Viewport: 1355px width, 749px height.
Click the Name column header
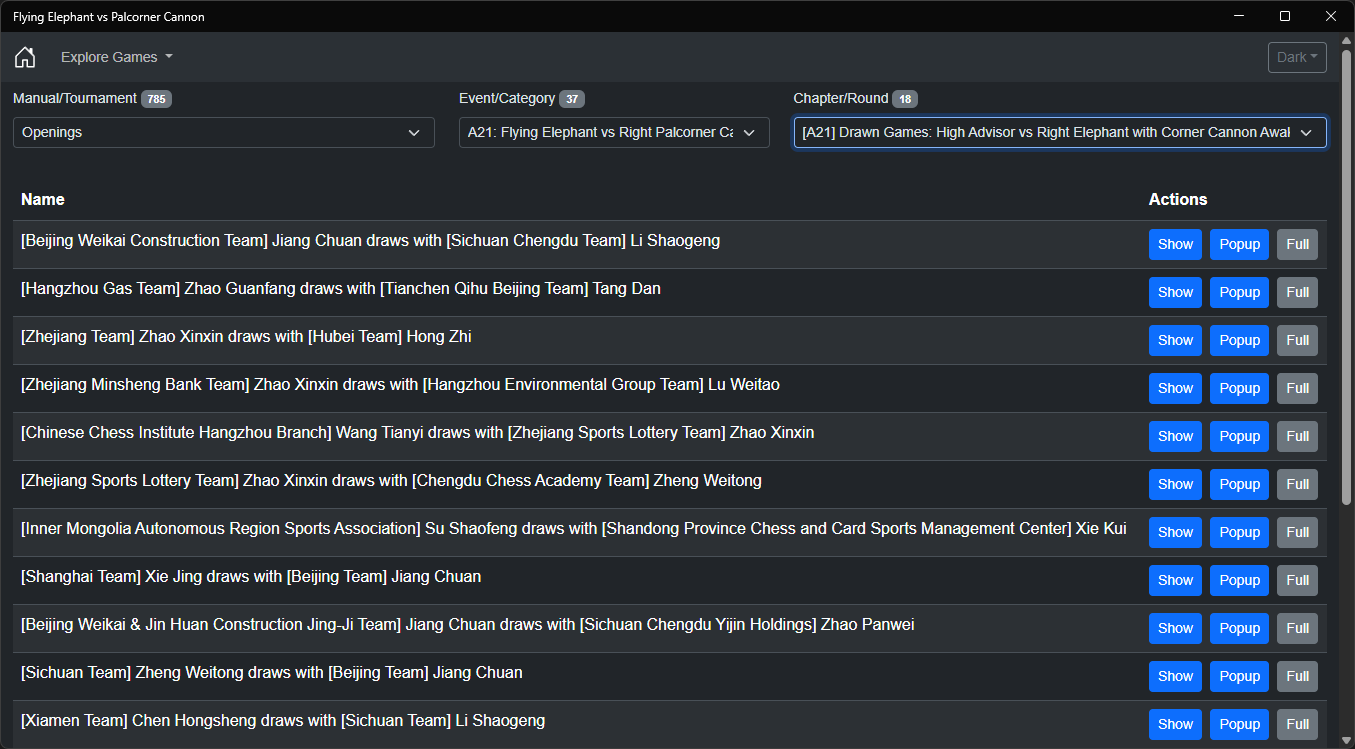point(43,199)
